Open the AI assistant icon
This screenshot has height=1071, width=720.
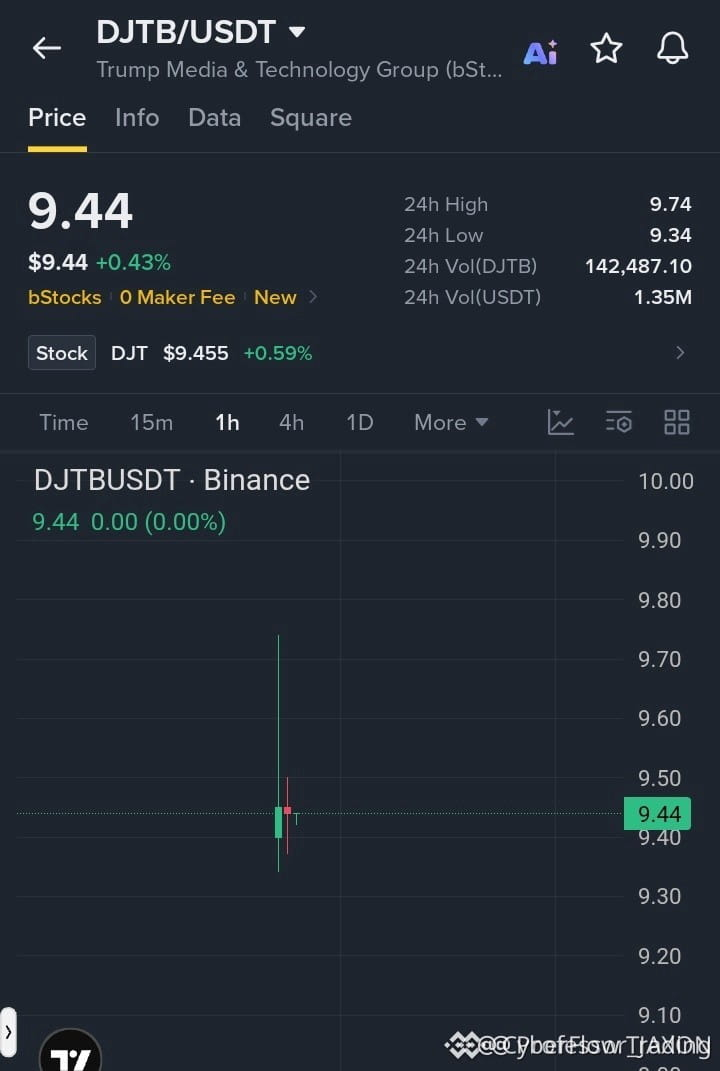[540, 51]
